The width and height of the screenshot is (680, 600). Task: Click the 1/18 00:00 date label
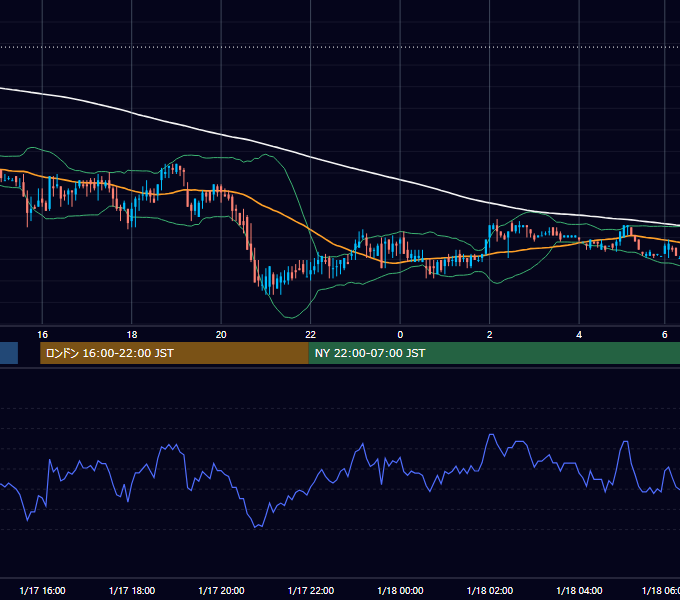click(x=400, y=590)
